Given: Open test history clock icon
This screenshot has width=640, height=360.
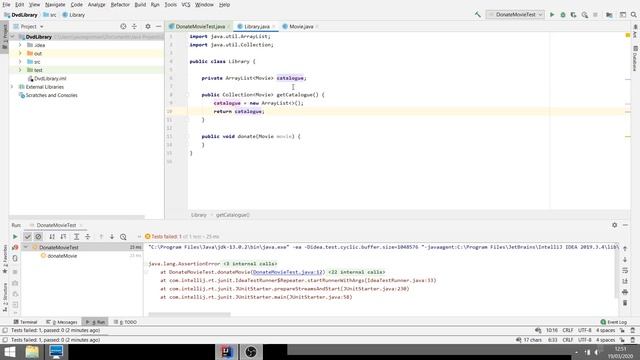Looking at the screenshot, I should click(x=123, y=237).
